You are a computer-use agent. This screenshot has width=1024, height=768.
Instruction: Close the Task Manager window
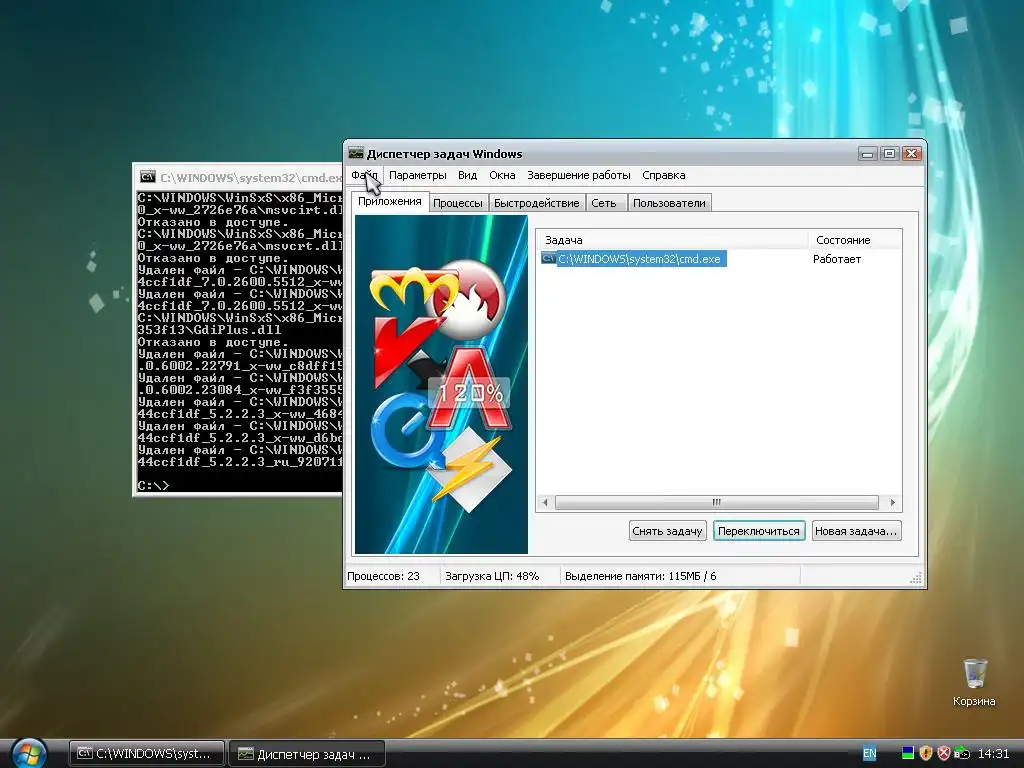(912, 154)
